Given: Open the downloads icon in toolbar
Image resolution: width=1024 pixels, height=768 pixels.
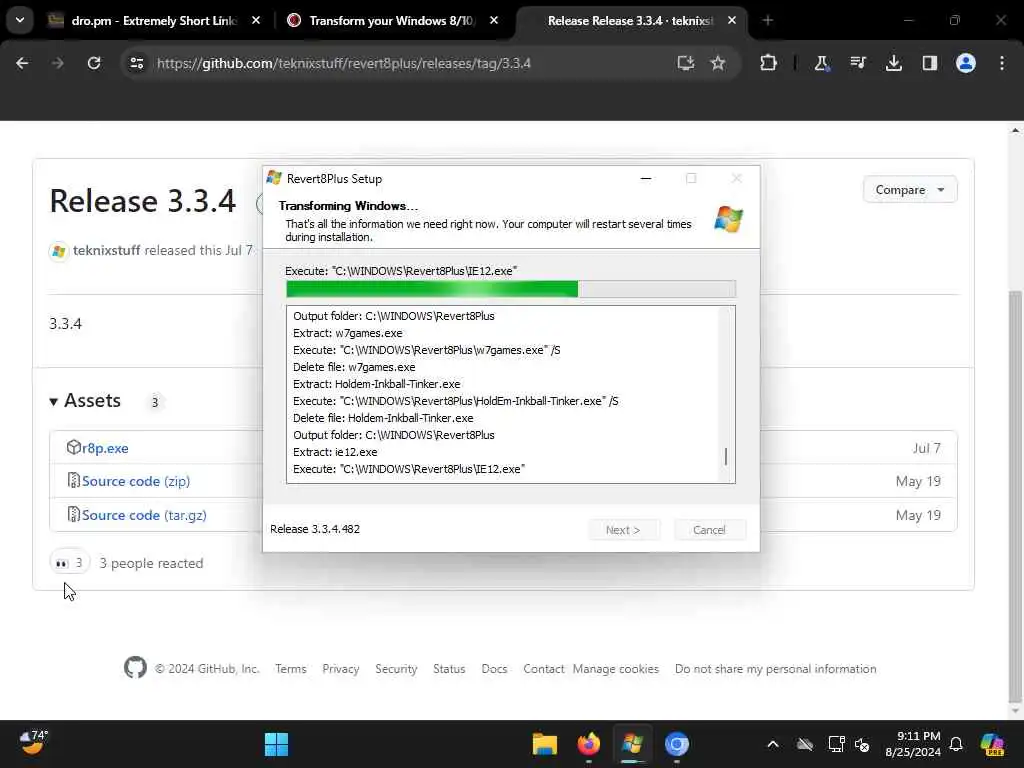Looking at the screenshot, I should pyautogui.click(x=893, y=63).
